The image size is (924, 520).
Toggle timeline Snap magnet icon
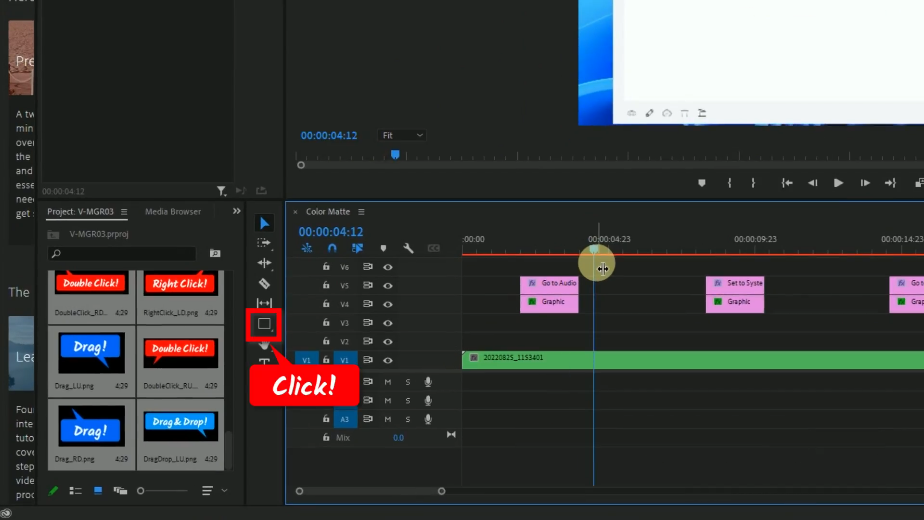(x=332, y=248)
